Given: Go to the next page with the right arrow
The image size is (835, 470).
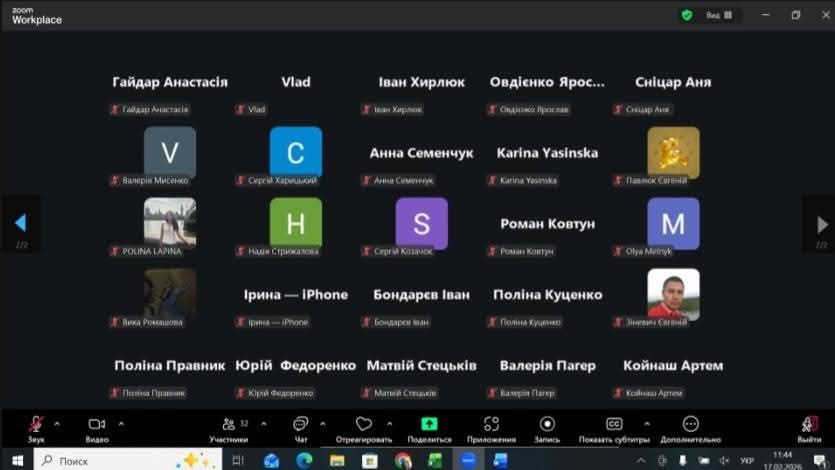Looking at the screenshot, I should 822,224.
